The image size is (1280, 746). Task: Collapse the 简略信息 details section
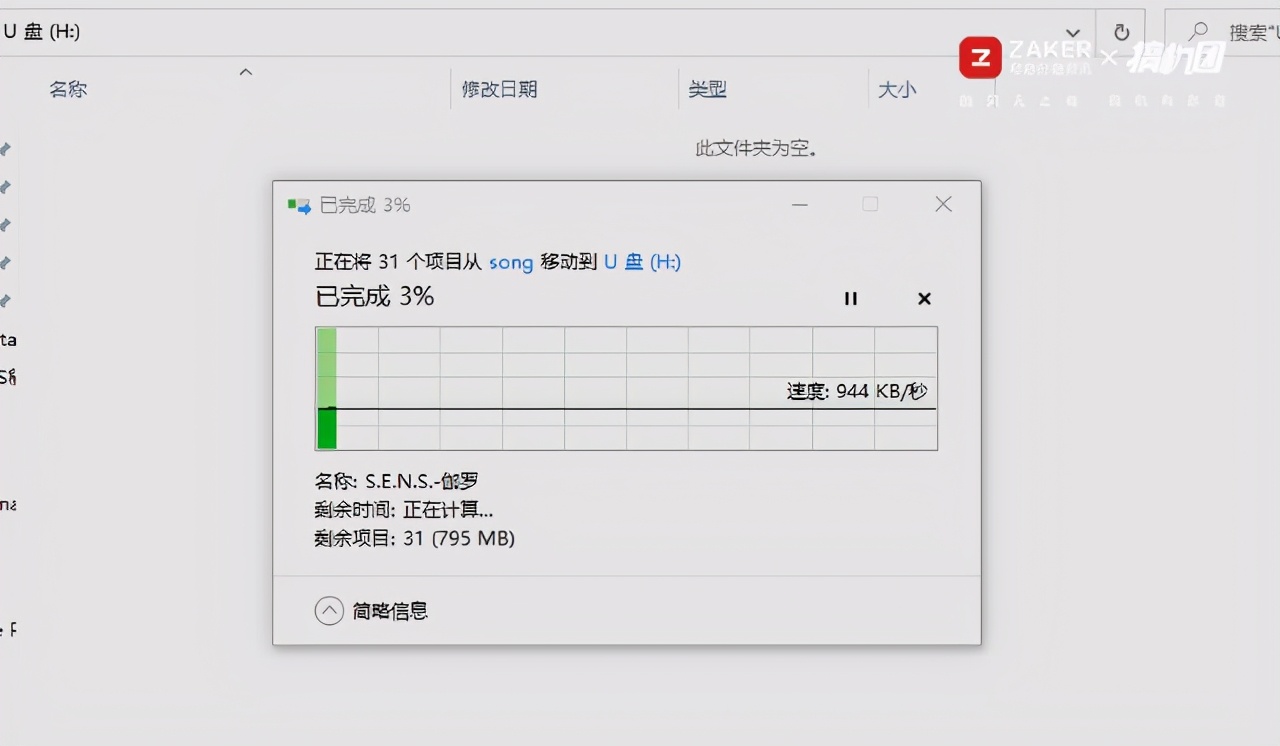329,610
